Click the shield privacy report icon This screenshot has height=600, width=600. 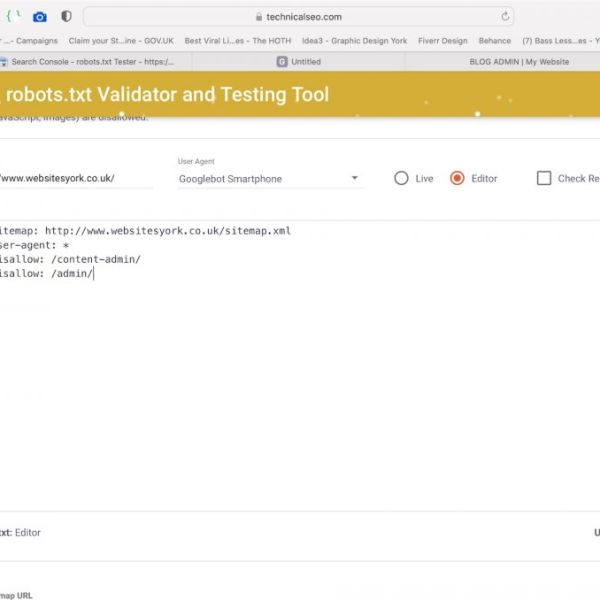coord(66,17)
